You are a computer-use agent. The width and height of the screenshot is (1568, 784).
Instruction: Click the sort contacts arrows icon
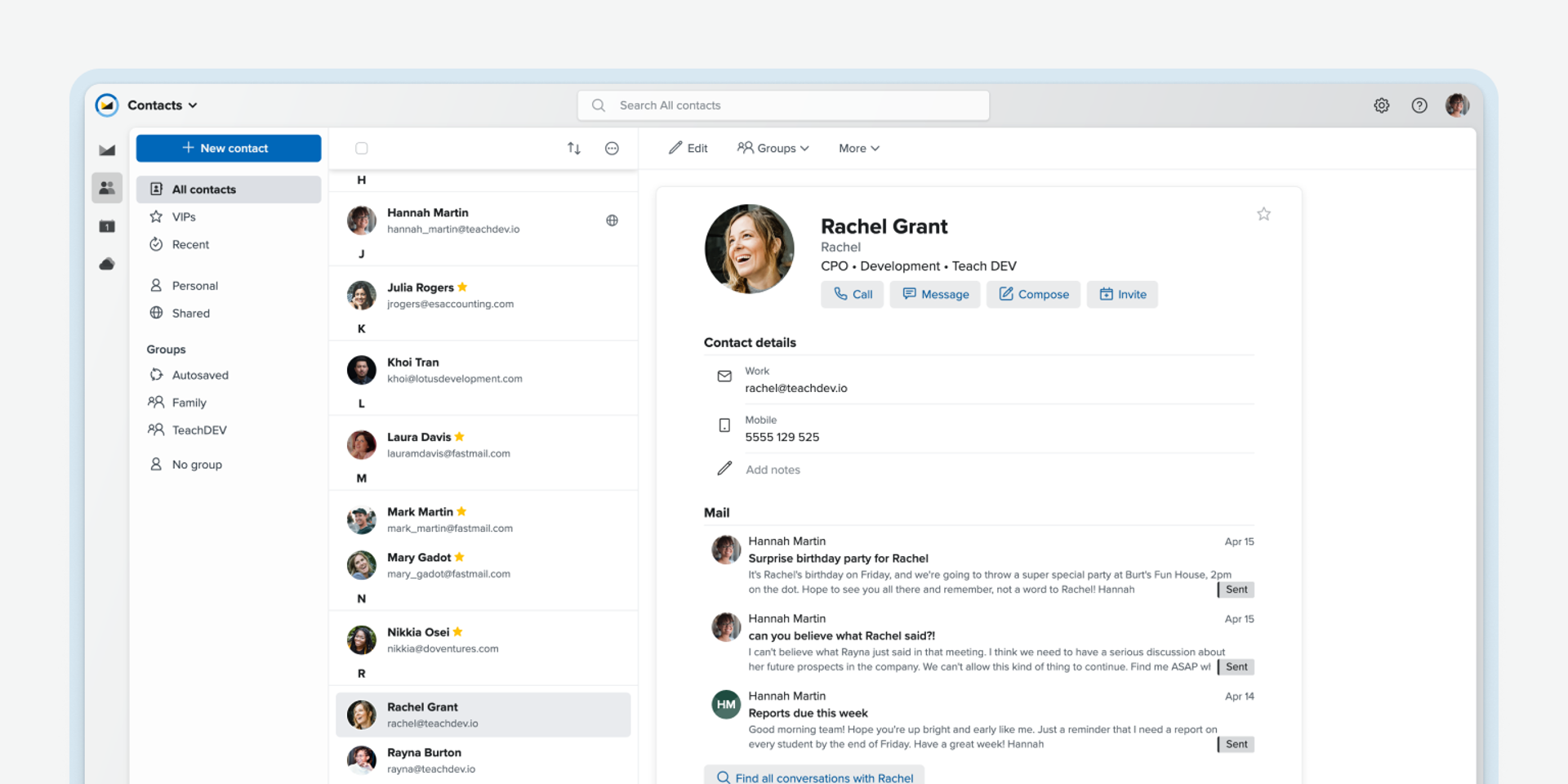coord(573,149)
